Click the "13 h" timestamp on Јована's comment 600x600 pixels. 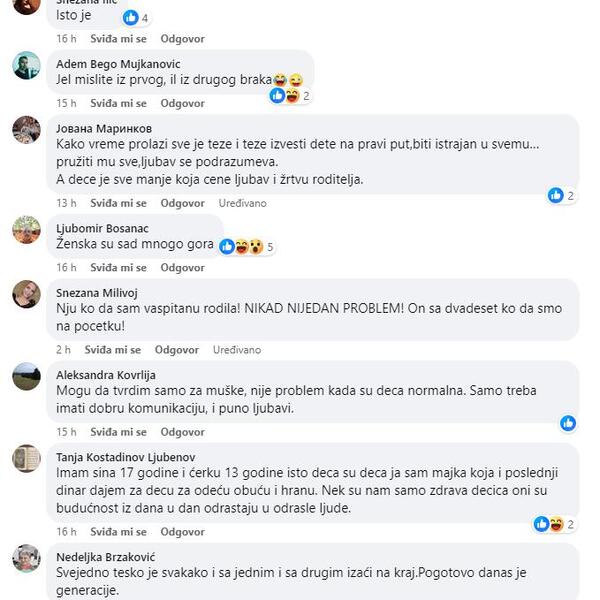pos(66,203)
